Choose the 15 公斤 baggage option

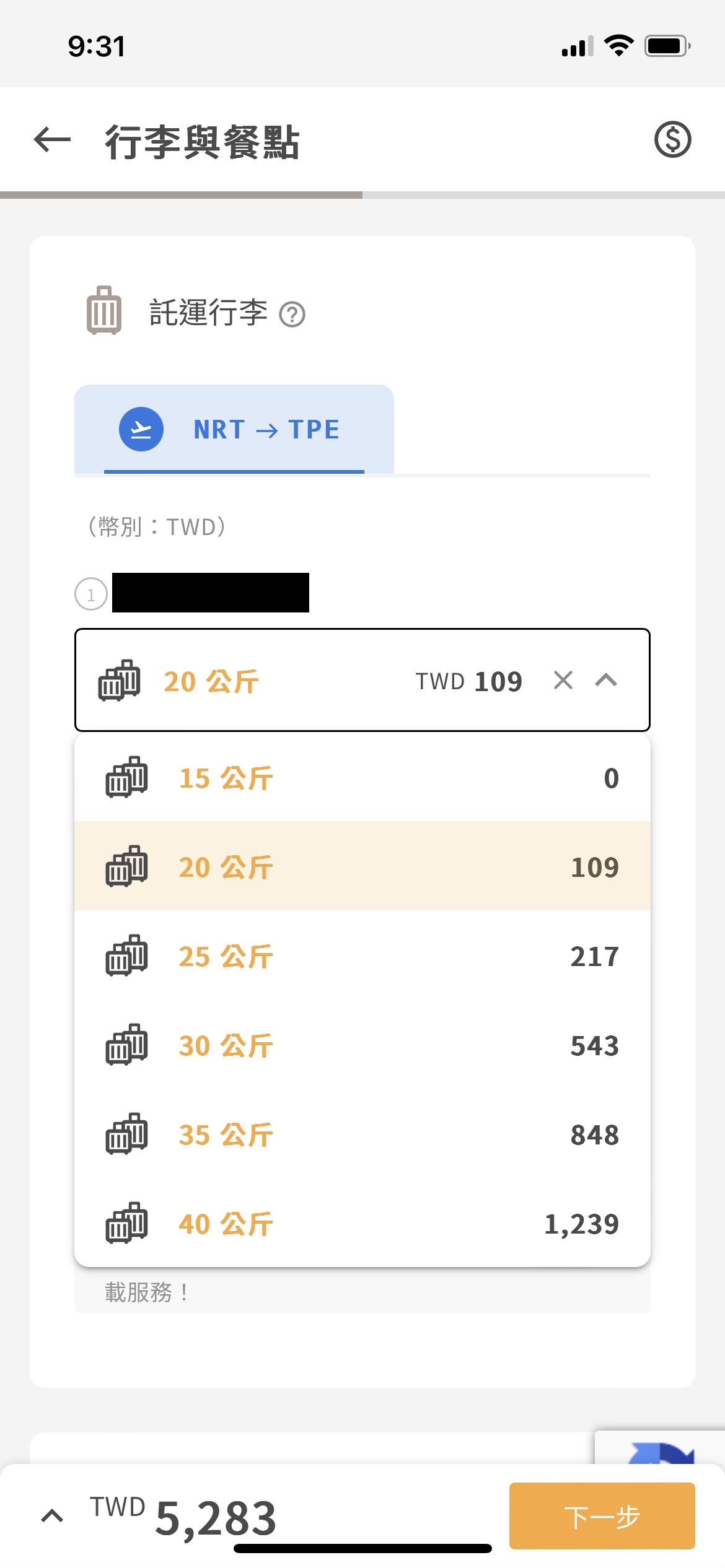coord(362,778)
